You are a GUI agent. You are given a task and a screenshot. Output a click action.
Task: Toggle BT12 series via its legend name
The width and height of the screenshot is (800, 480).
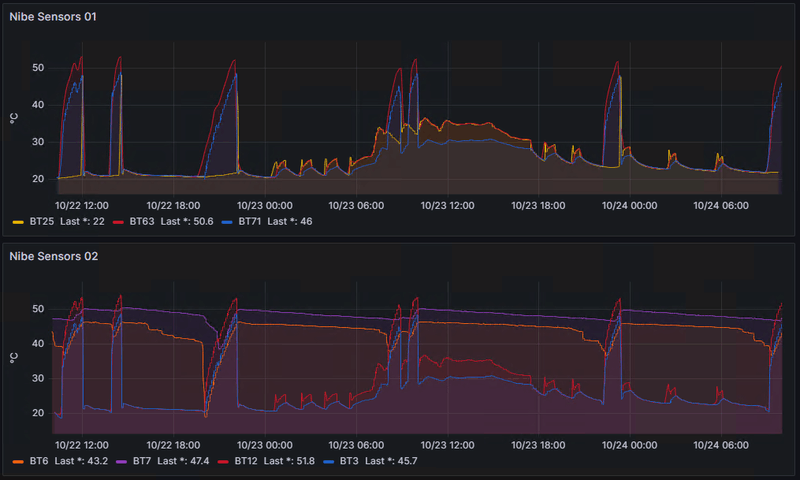click(246, 461)
